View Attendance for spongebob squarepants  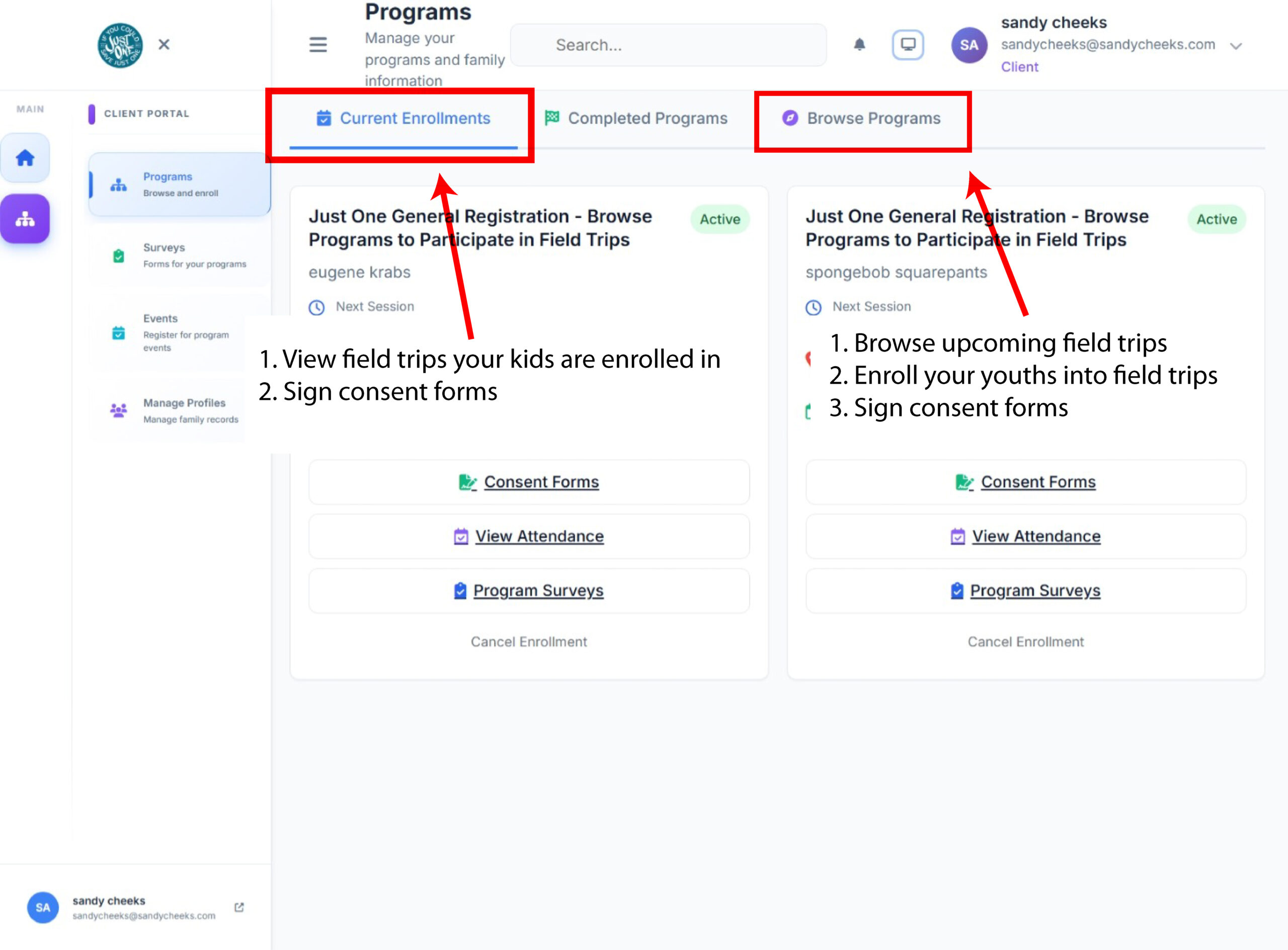pos(1025,536)
